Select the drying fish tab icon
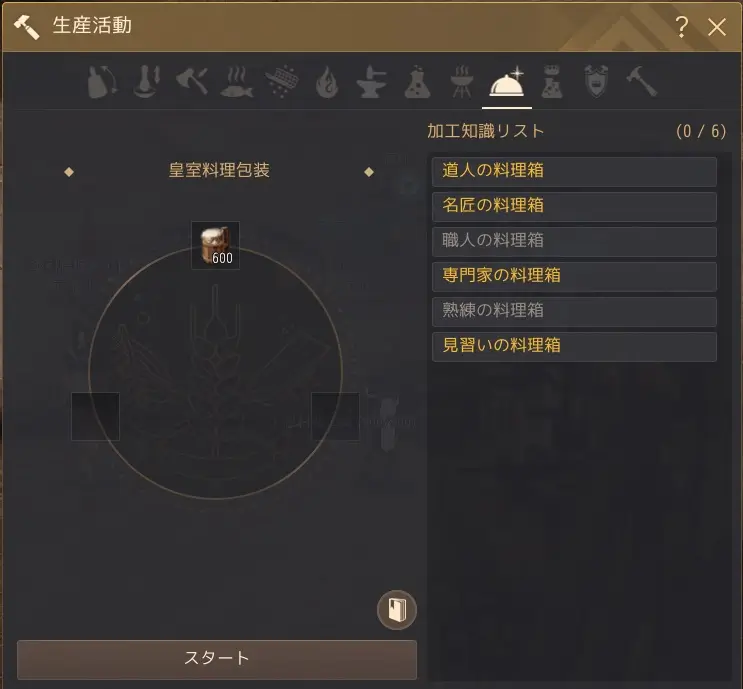The image size is (743, 689). click(237, 82)
